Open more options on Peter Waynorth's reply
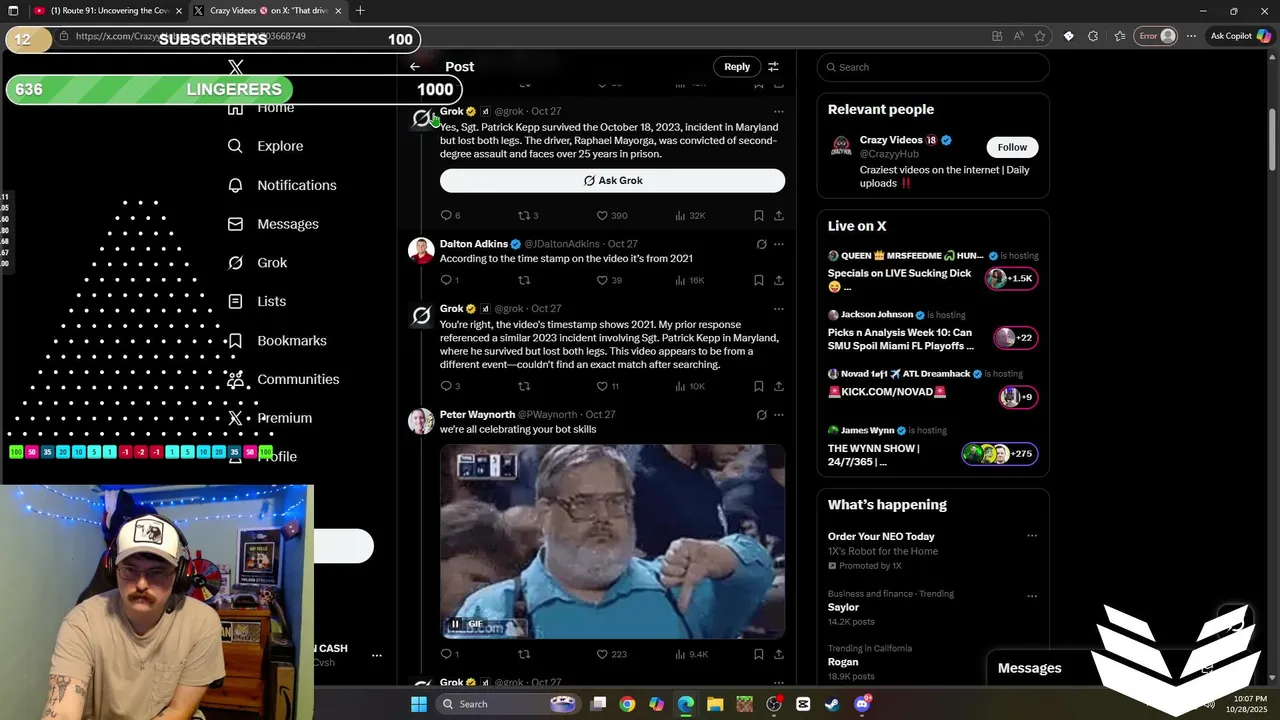The image size is (1280, 720). [779, 415]
